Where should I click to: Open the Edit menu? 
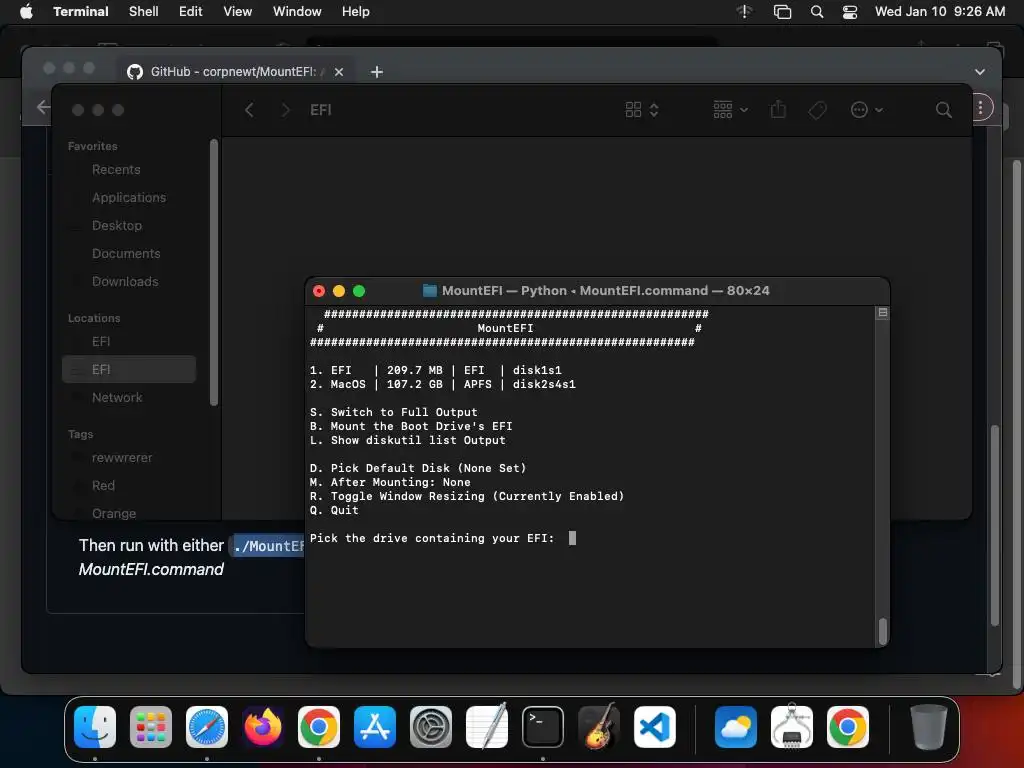(x=191, y=12)
